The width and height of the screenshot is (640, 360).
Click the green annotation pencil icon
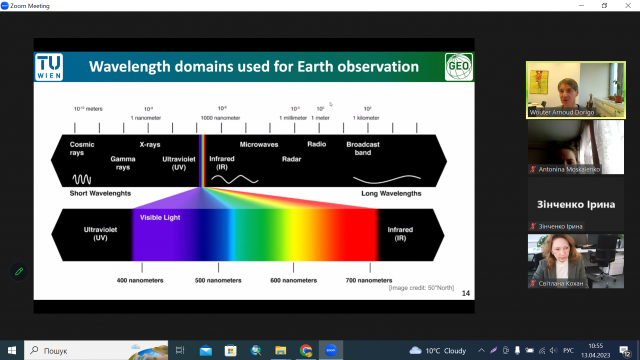pos(19,271)
